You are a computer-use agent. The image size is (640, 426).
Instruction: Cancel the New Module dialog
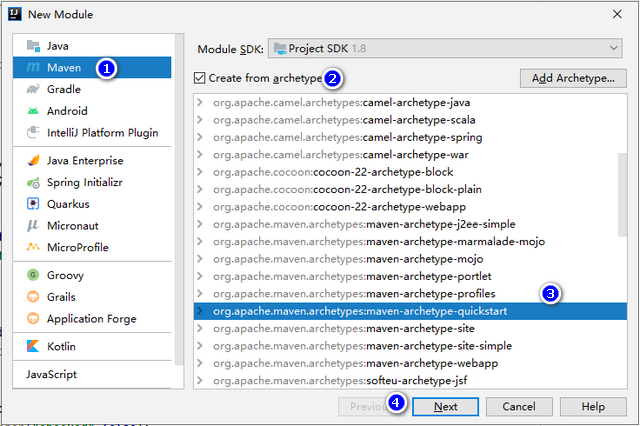point(519,407)
